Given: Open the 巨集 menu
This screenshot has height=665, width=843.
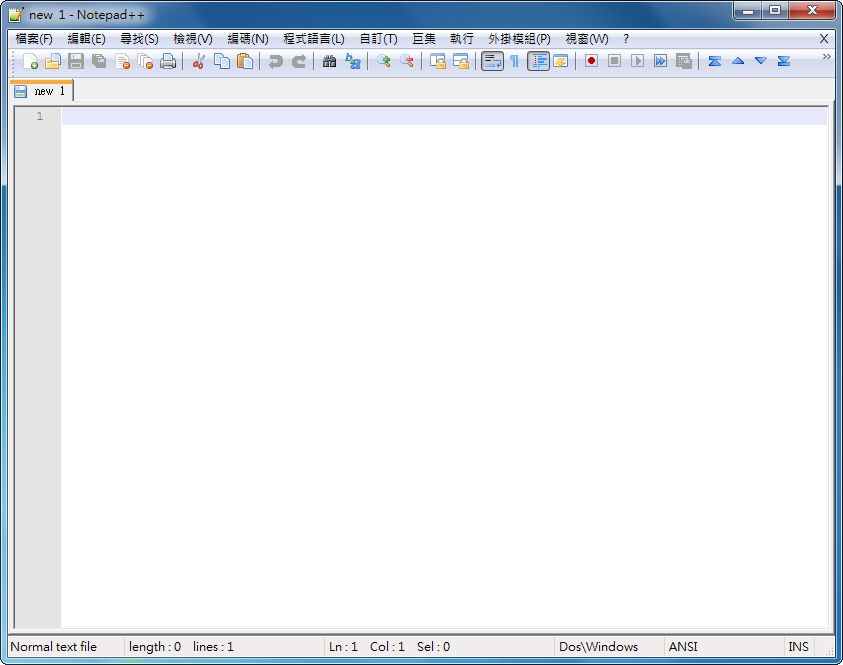Looking at the screenshot, I should (x=424, y=39).
